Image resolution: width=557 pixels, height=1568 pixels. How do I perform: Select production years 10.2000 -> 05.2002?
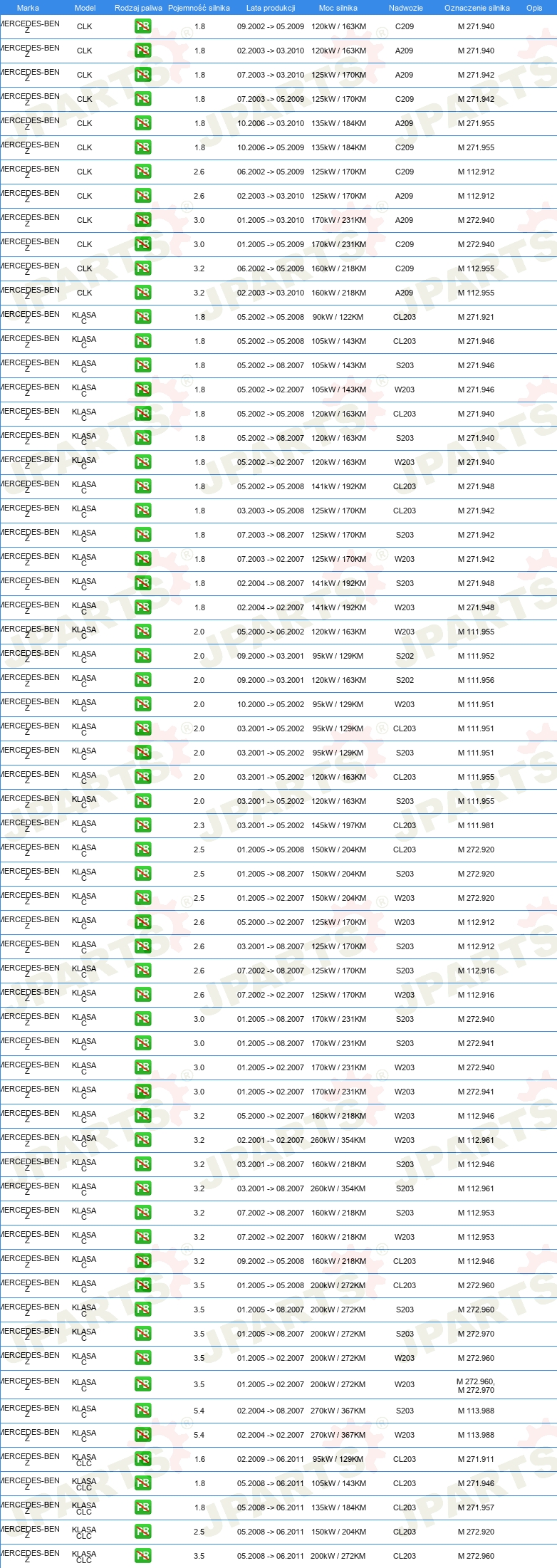(271, 704)
